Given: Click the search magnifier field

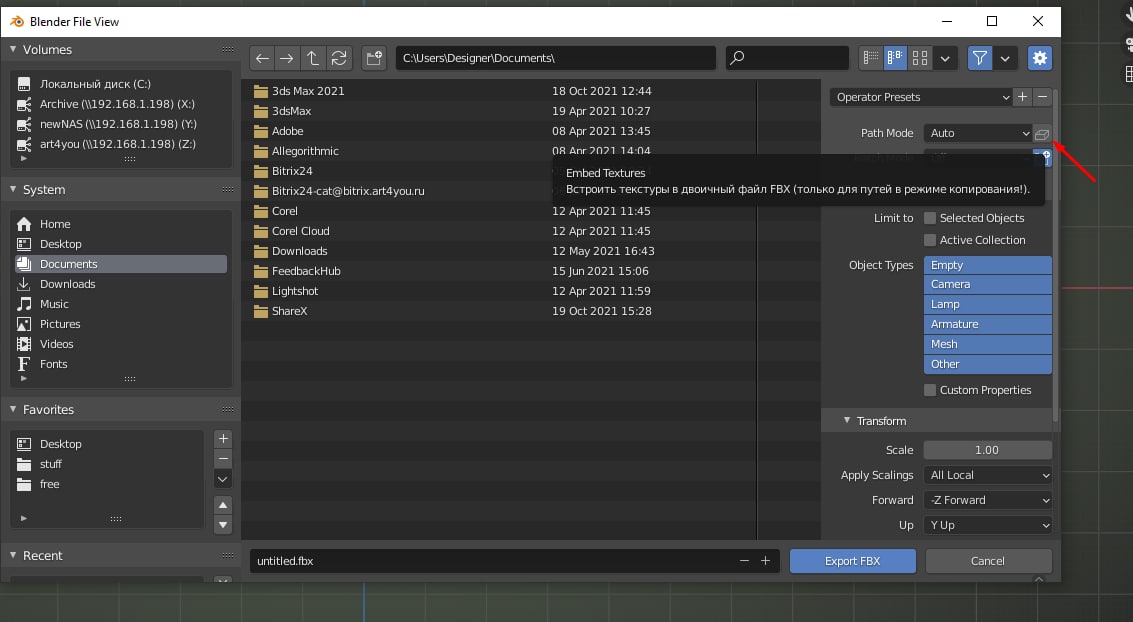Looking at the screenshot, I should 787,59.
